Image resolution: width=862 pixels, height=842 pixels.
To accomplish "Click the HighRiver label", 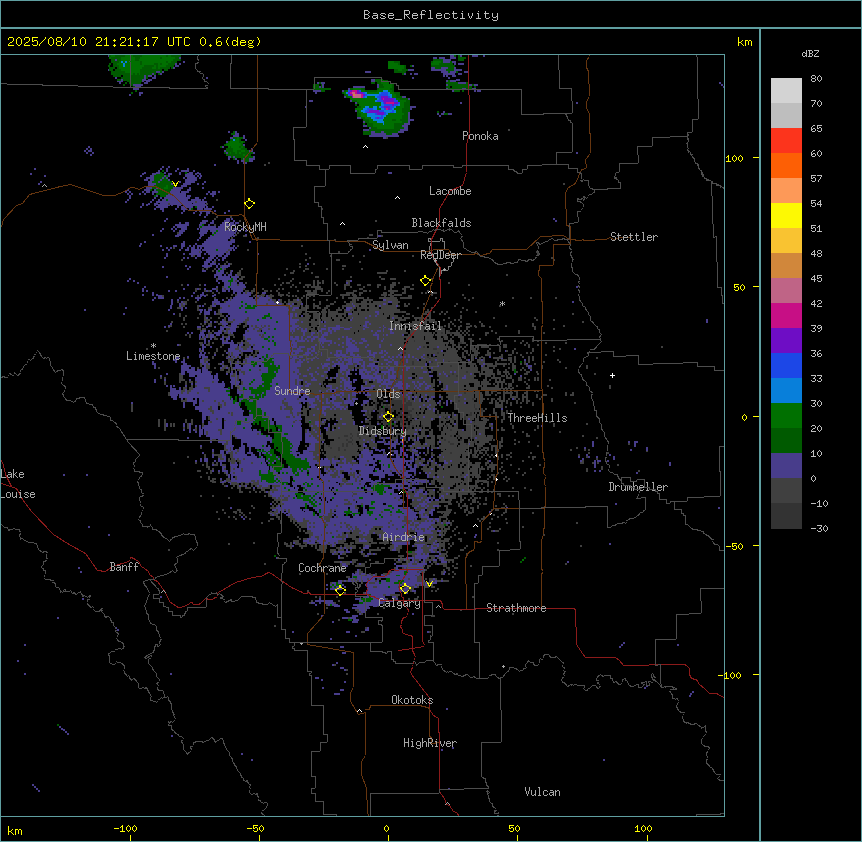I will [x=430, y=743].
